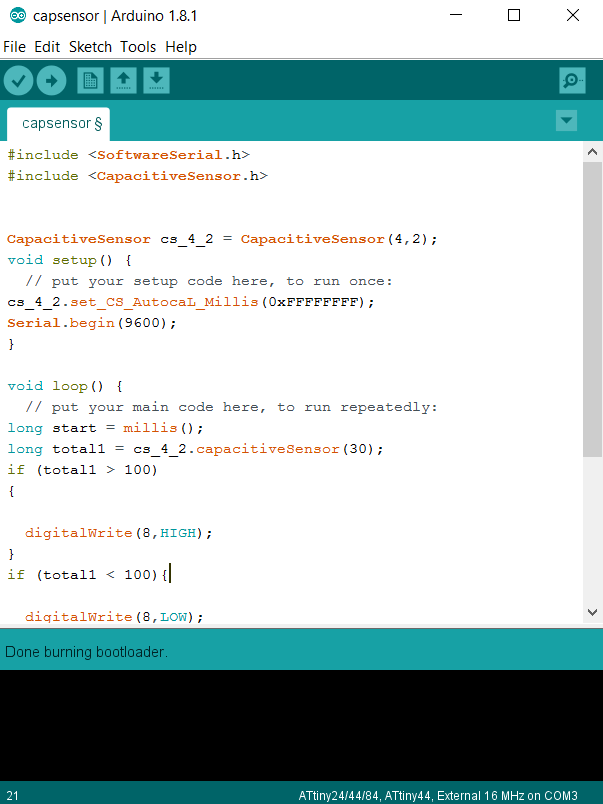Click the line number 21 indicator
603x804 pixels.
12,796
